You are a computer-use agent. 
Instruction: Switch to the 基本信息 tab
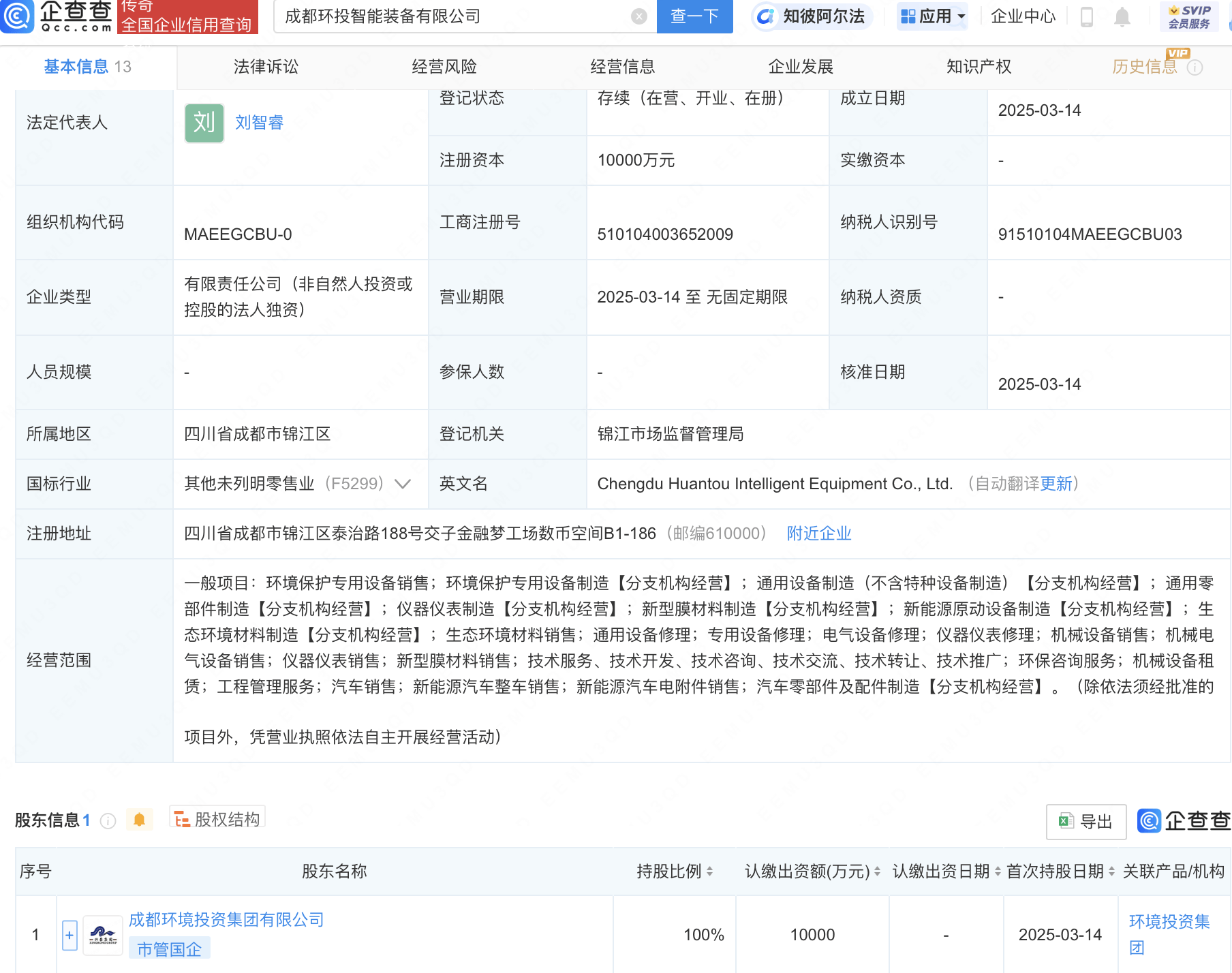[88, 67]
